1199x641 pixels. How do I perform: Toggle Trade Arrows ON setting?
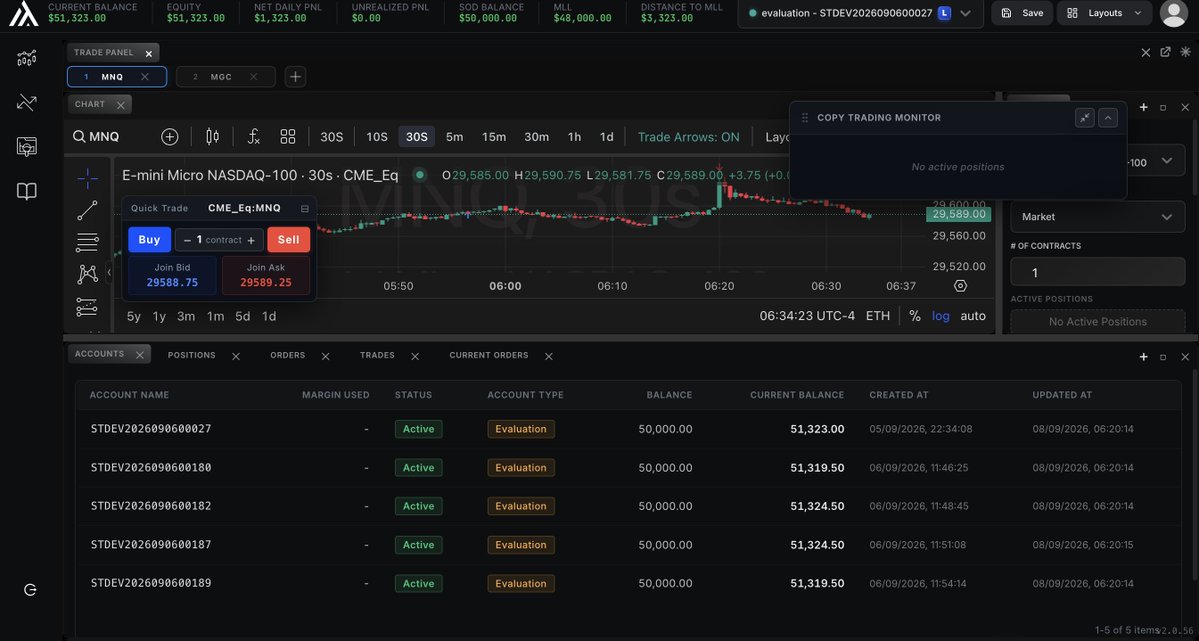click(688, 137)
